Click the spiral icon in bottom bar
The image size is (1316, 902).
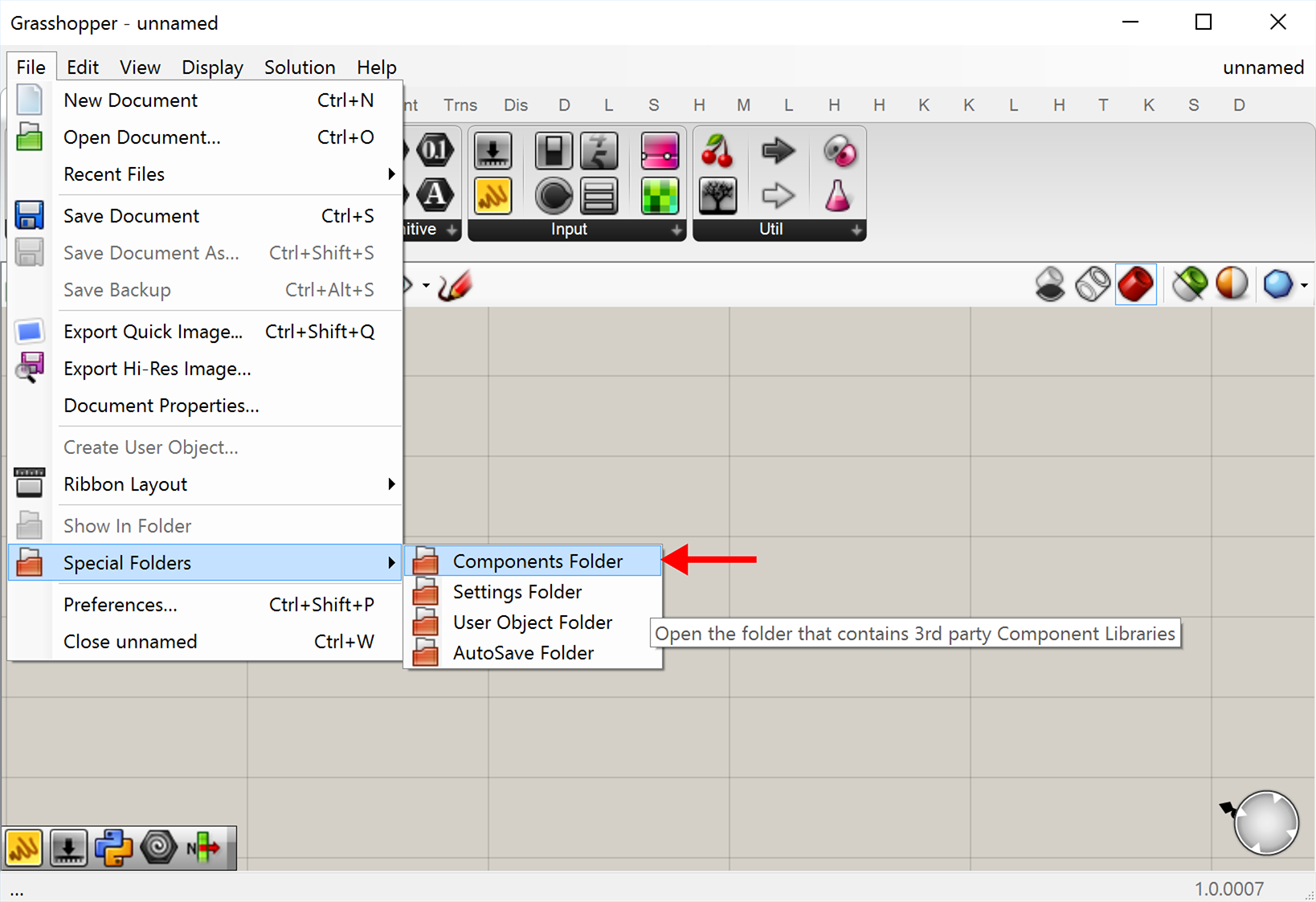tap(158, 847)
